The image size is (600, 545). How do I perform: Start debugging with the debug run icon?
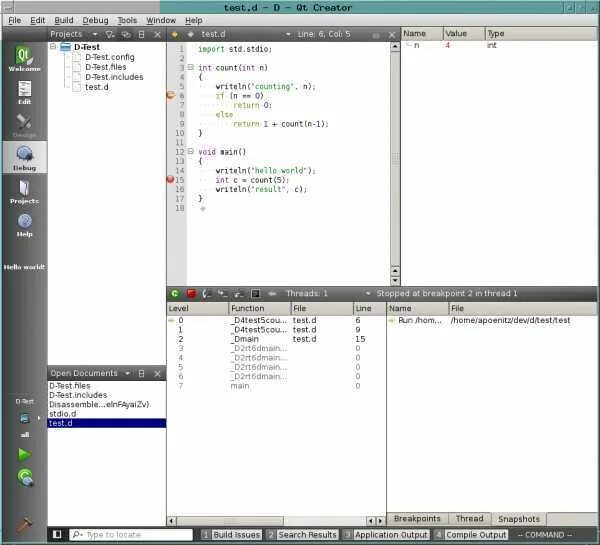point(25,477)
